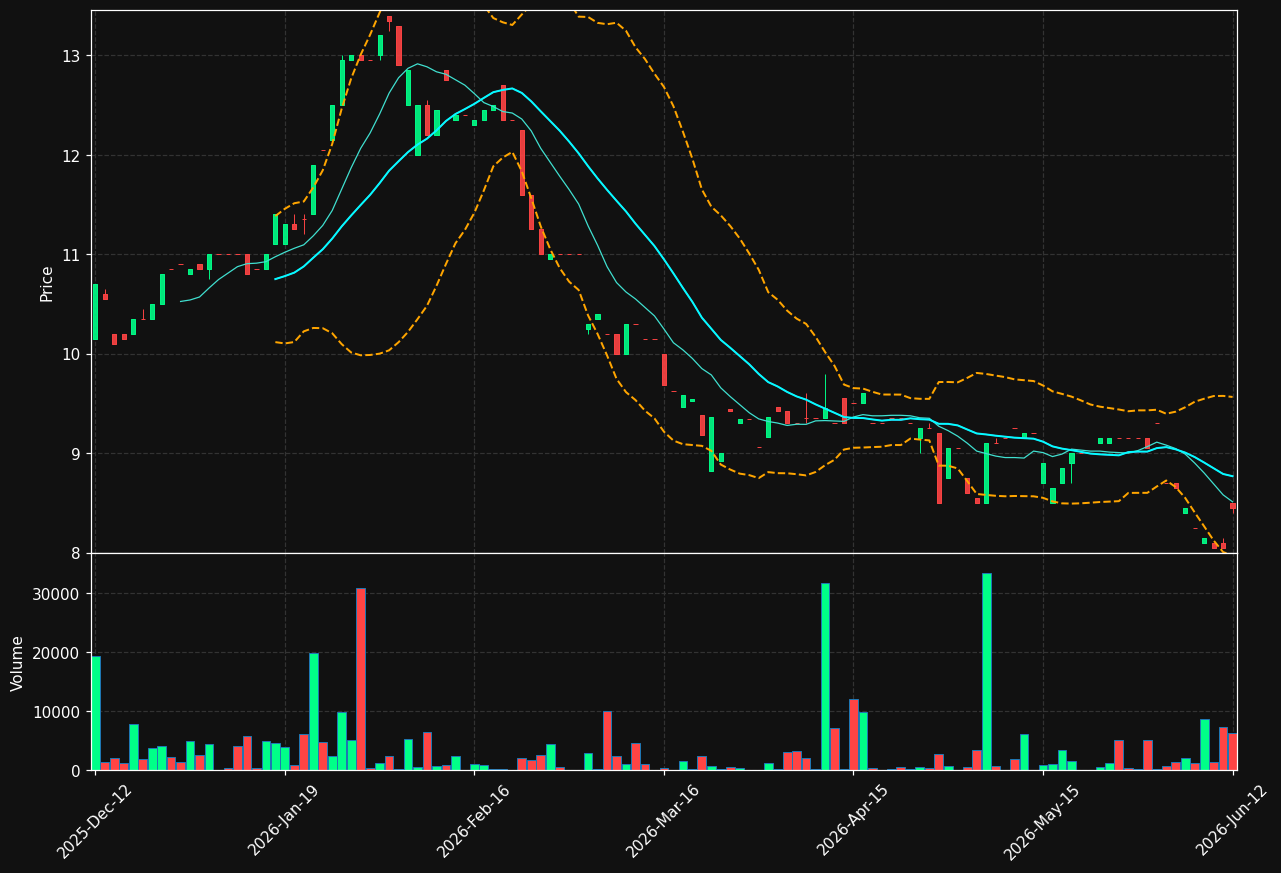Screen dimensions: 1281x873
Task: Click the 2026-Jun-12 date label
Action: click(1231, 821)
